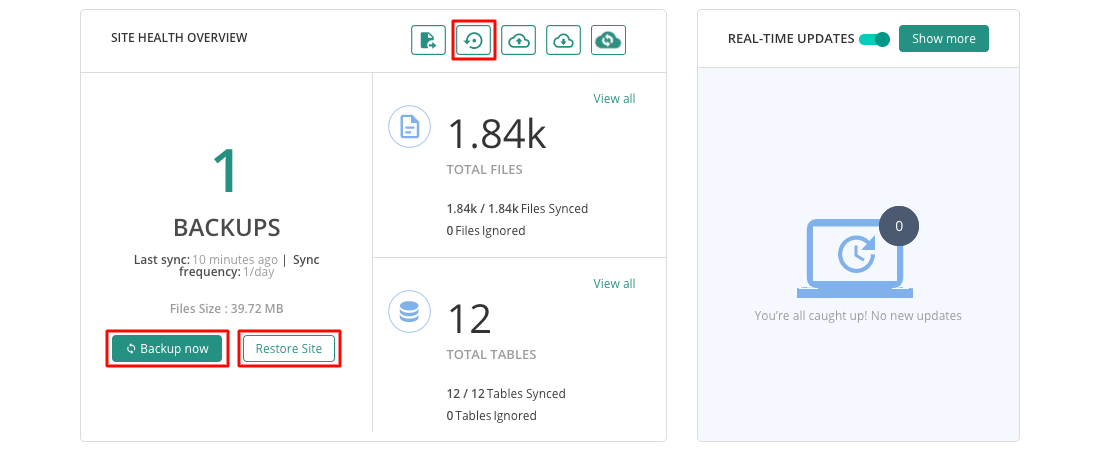This screenshot has height=457, width=1100.
Task: Click the 12 total tables figure
Action: pos(469,319)
